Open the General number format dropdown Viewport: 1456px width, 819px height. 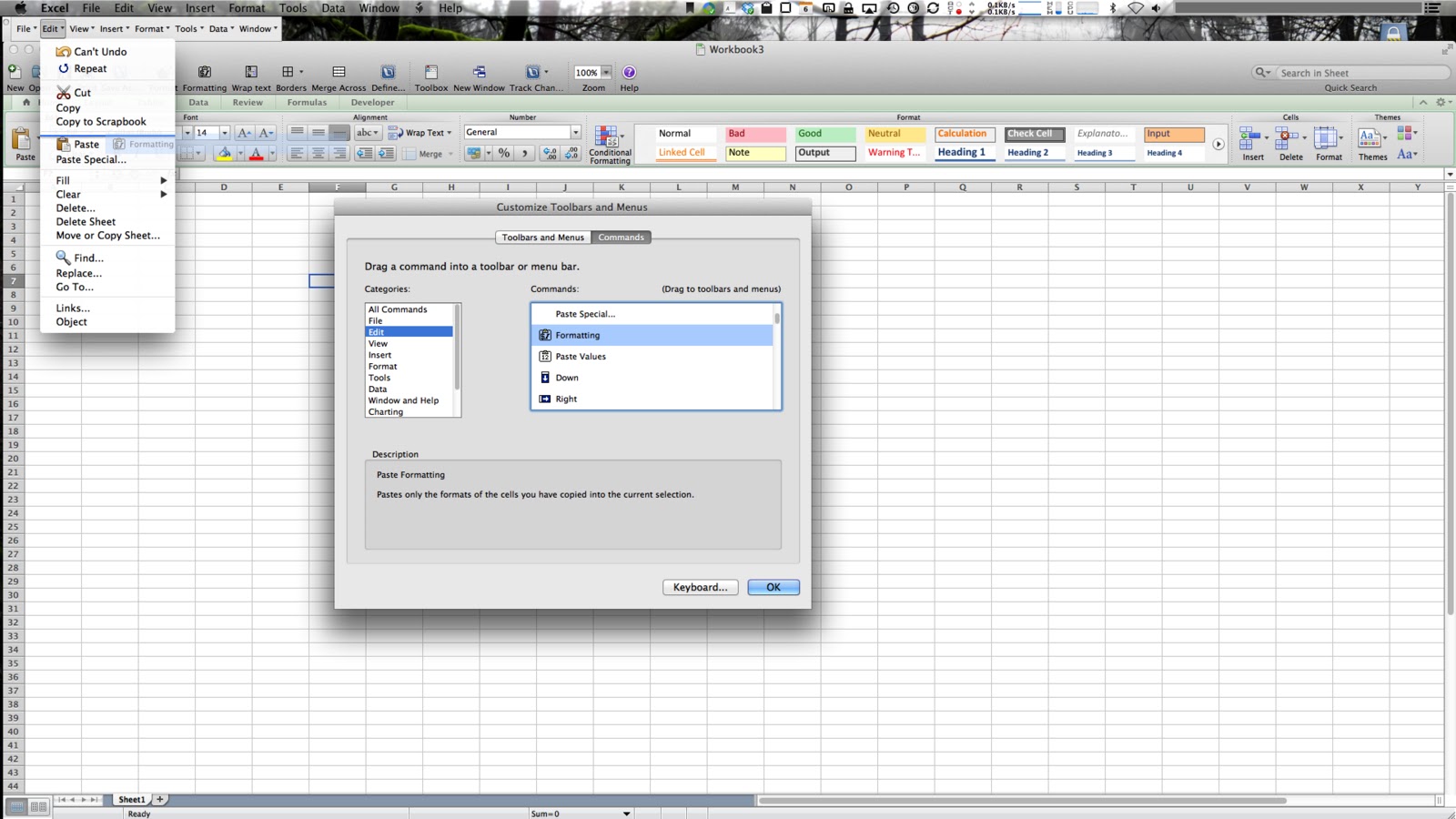click(577, 132)
